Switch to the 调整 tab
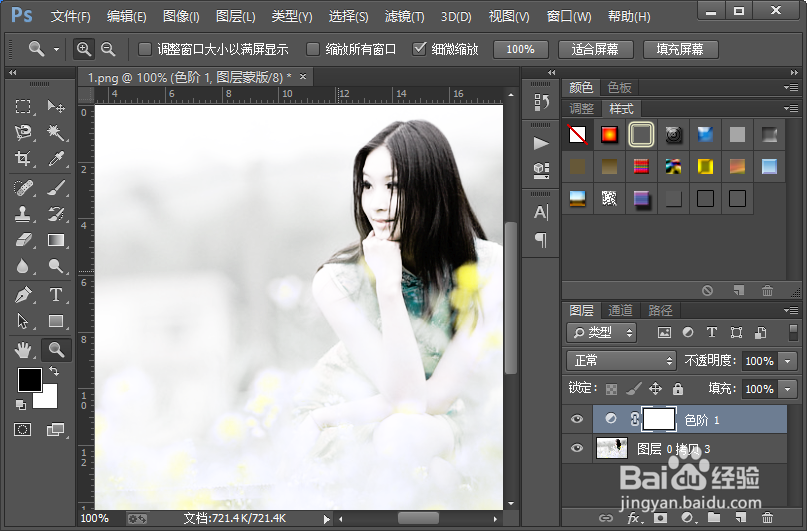The width and height of the screenshot is (807, 531). coord(582,109)
